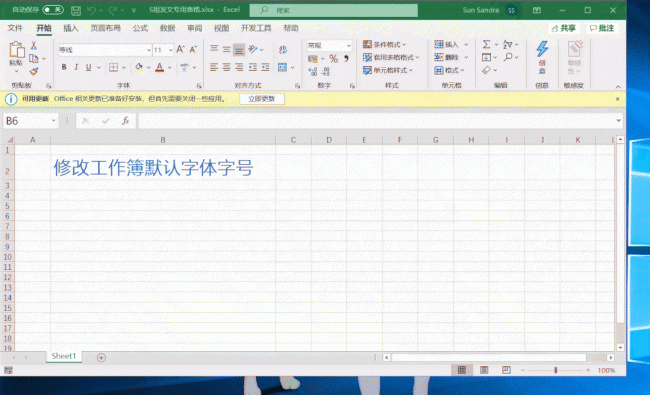Click the cell Borders icon
Viewport: 650px width, 395px height.
coord(113,67)
